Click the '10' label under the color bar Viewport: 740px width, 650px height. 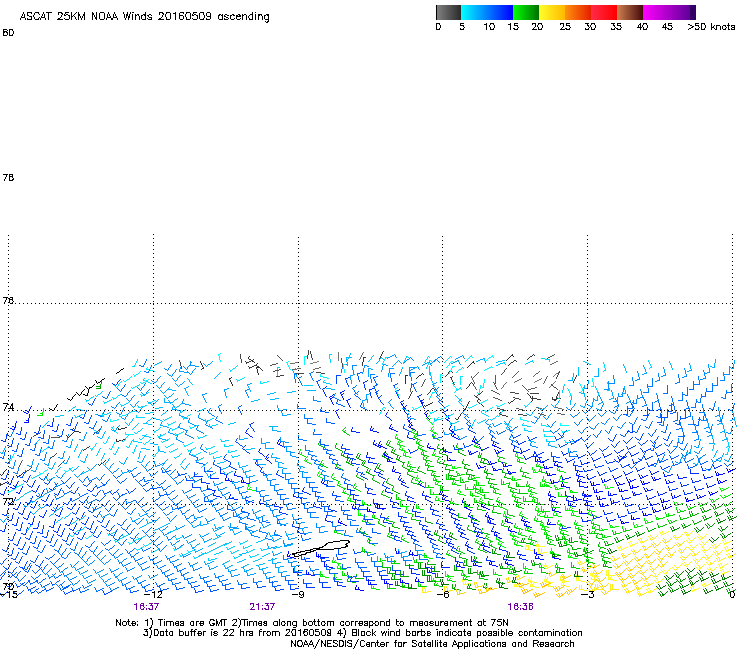(x=489, y=27)
